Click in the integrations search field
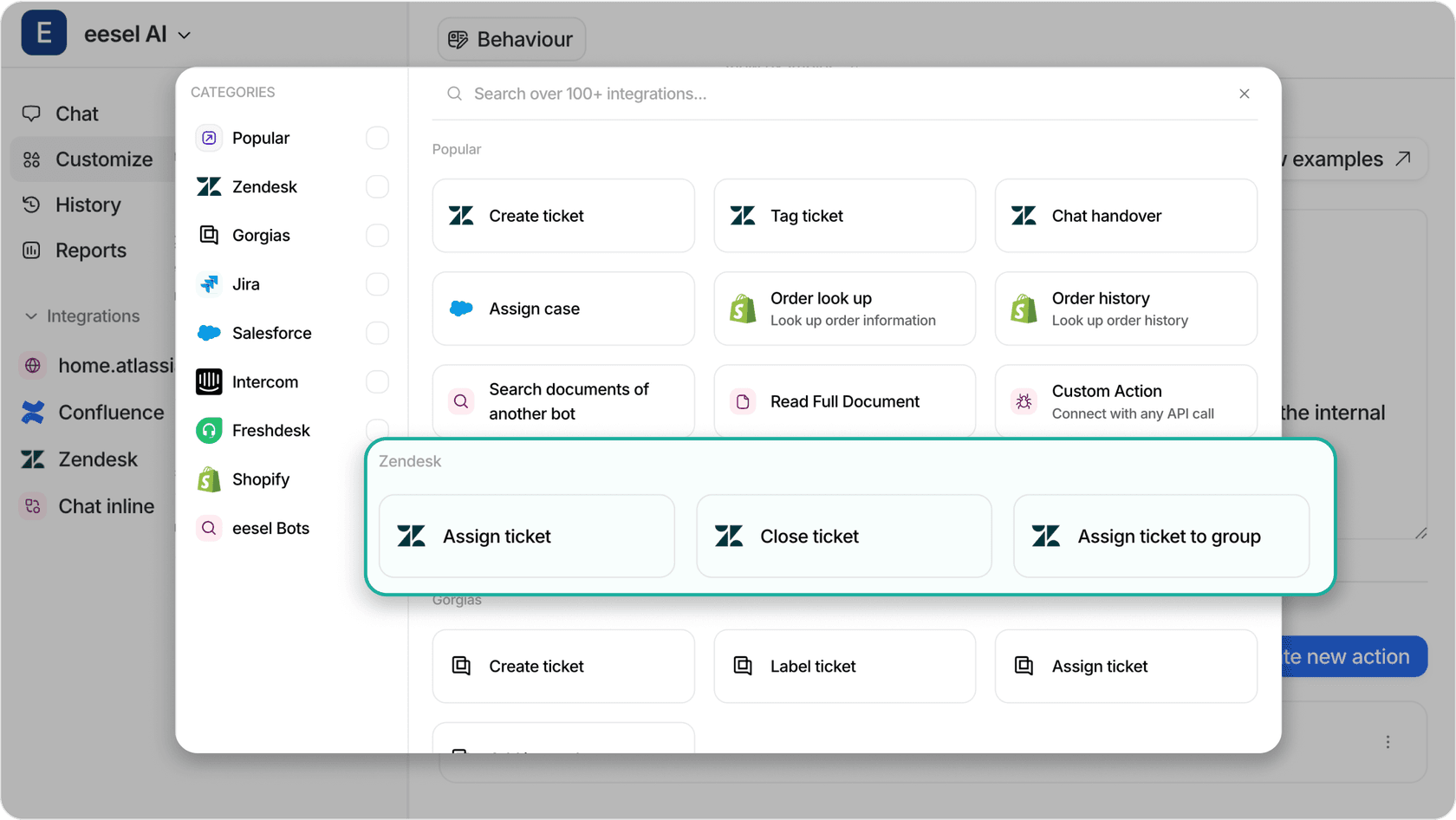Viewport: 1456px width, 820px height. click(x=845, y=94)
